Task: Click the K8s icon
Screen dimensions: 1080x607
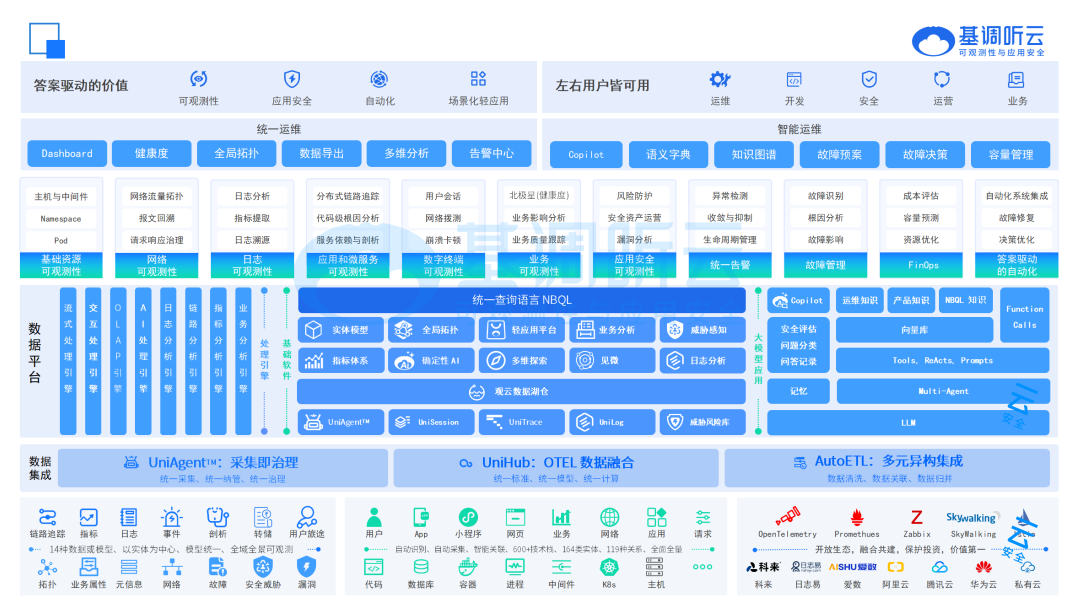Action: coord(609,567)
